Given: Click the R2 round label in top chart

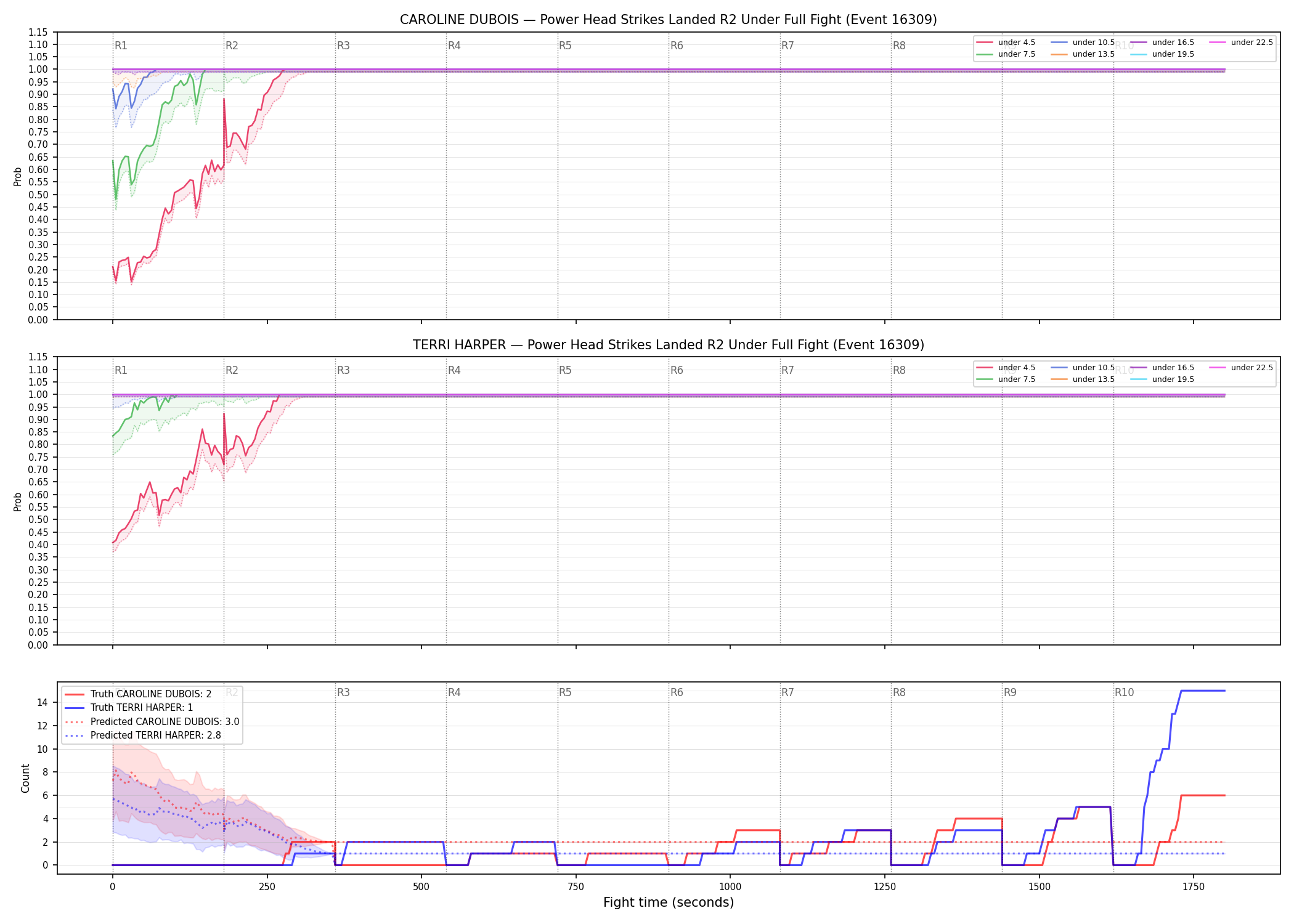Looking at the screenshot, I should pos(232,46).
